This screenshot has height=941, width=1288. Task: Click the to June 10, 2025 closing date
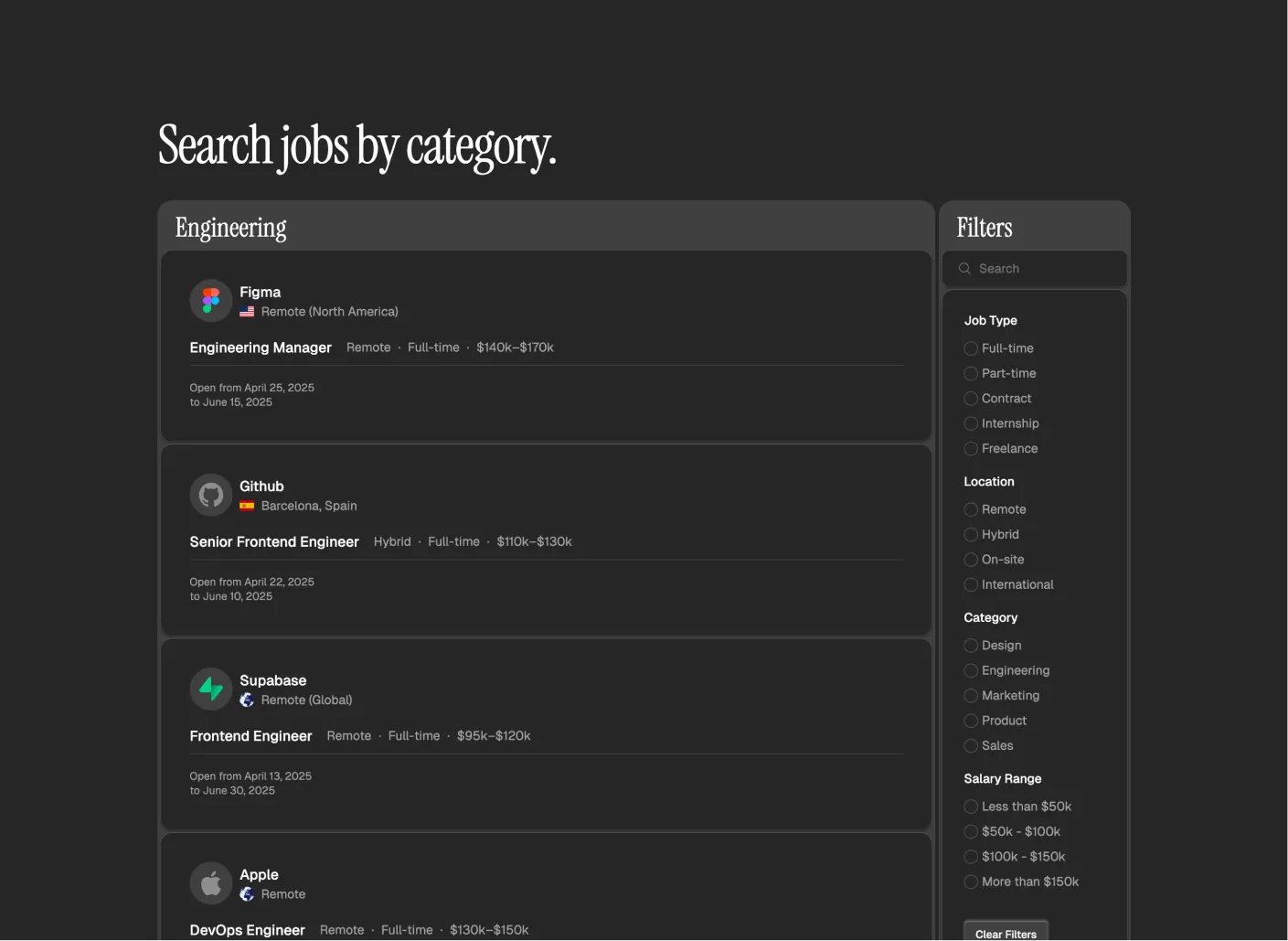point(231,596)
